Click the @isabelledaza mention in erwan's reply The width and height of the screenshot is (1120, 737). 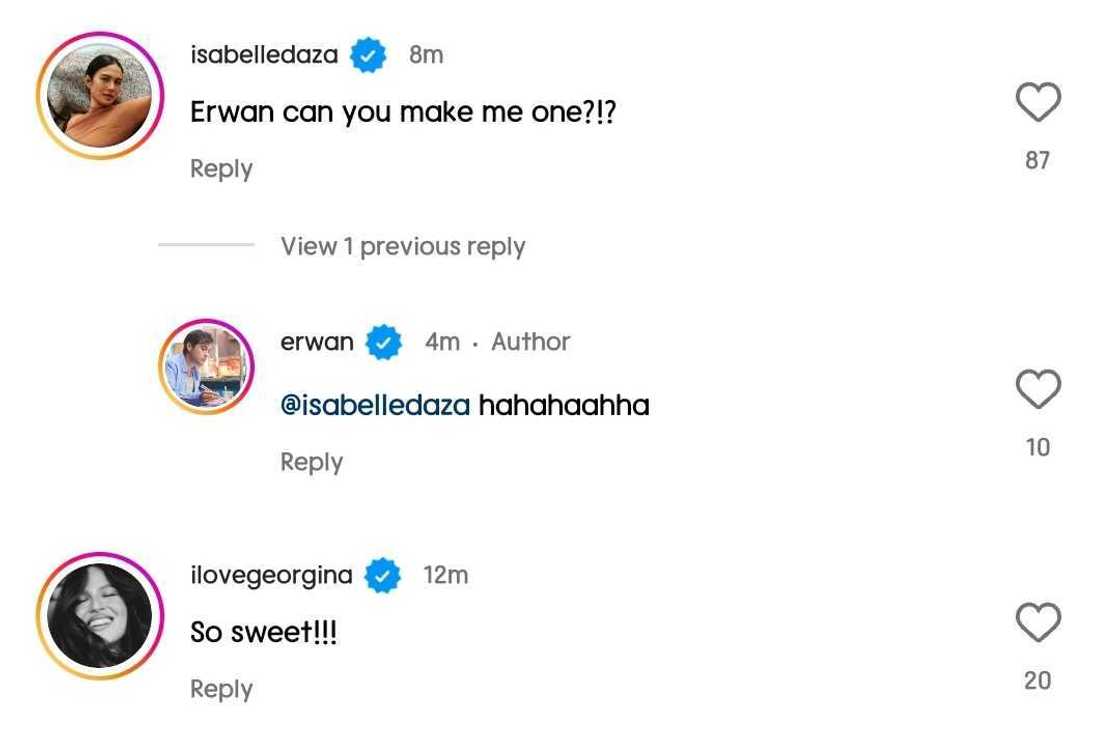[x=375, y=405]
